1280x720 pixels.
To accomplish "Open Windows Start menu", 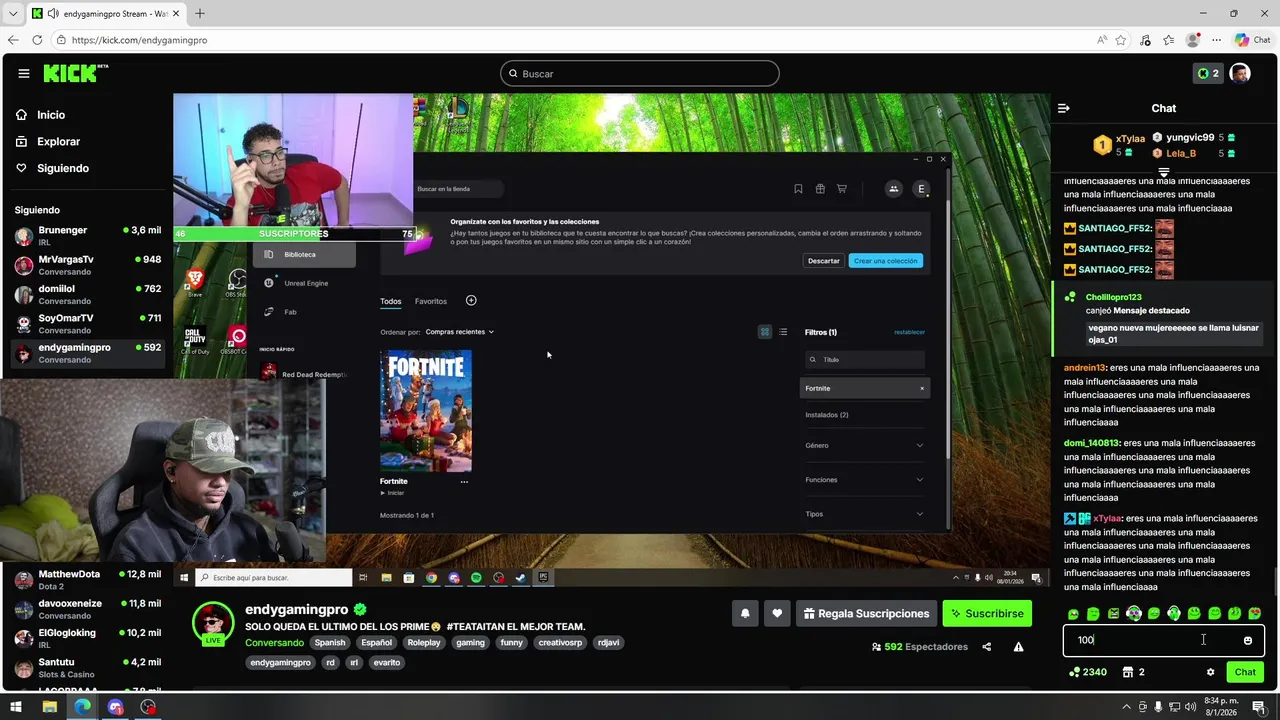I will (x=16, y=707).
